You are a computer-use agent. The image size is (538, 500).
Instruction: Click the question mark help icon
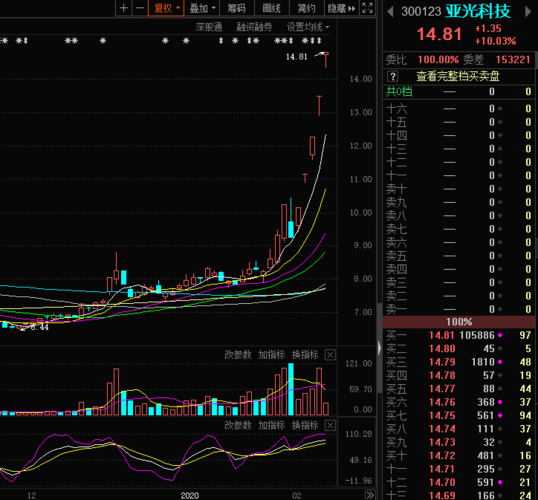[x=393, y=76]
